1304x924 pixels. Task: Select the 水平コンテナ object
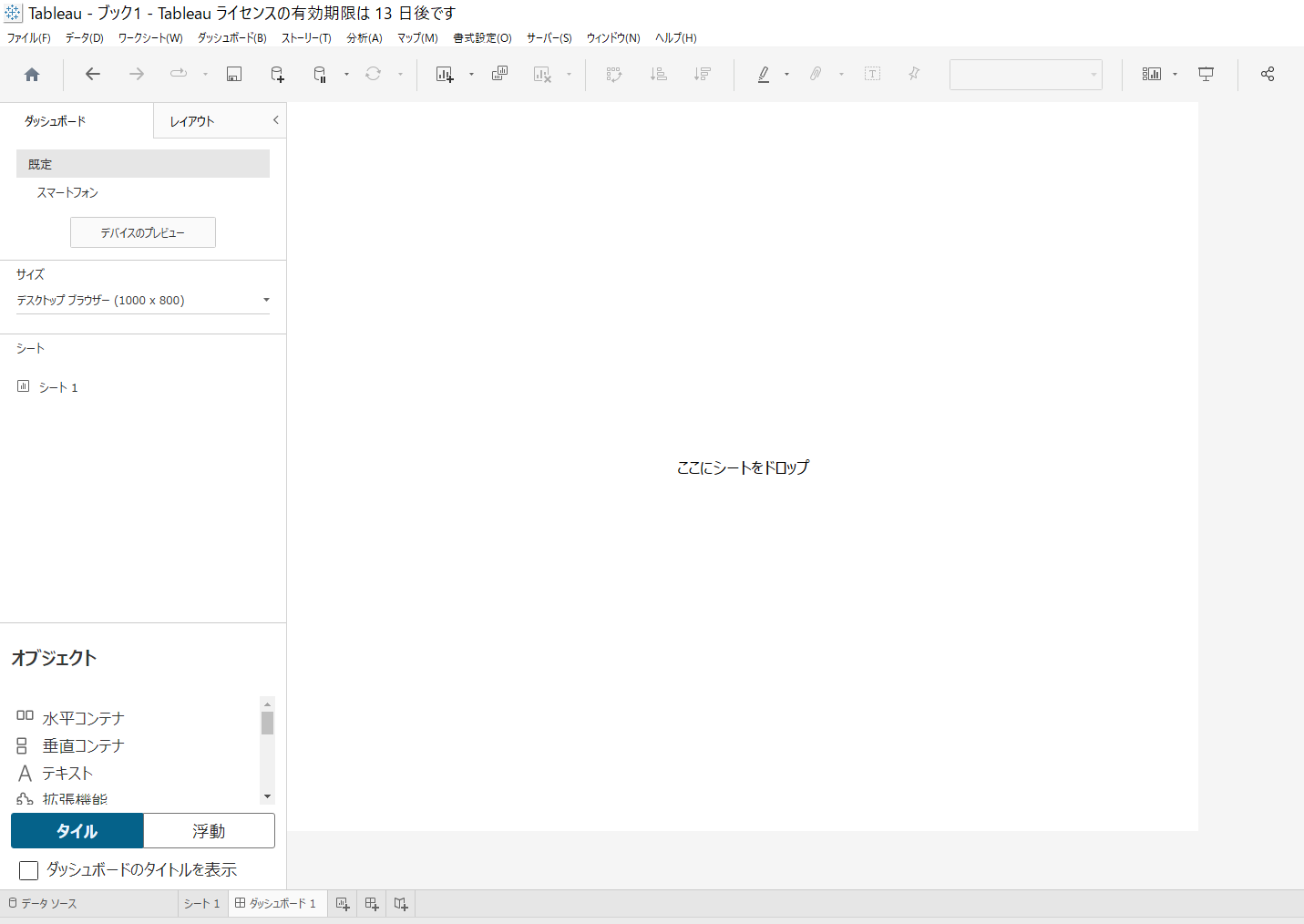click(70, 718)
